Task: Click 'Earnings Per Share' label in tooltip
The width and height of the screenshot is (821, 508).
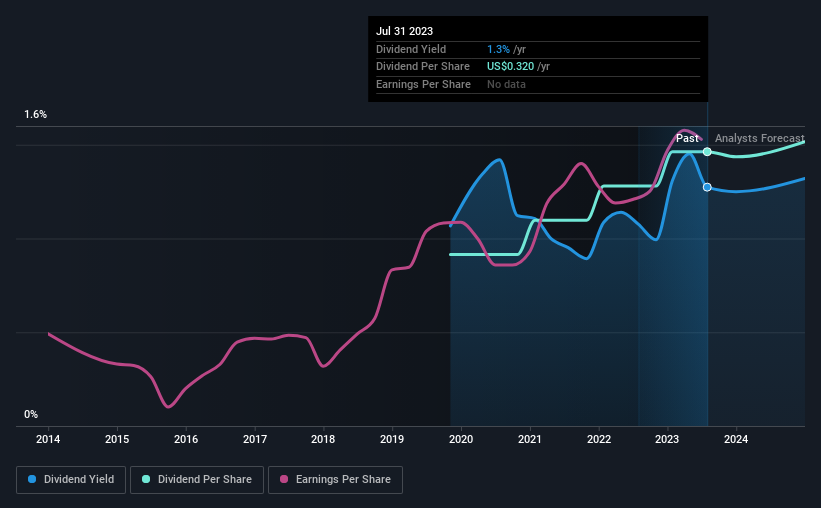Action: pos(423,84)
